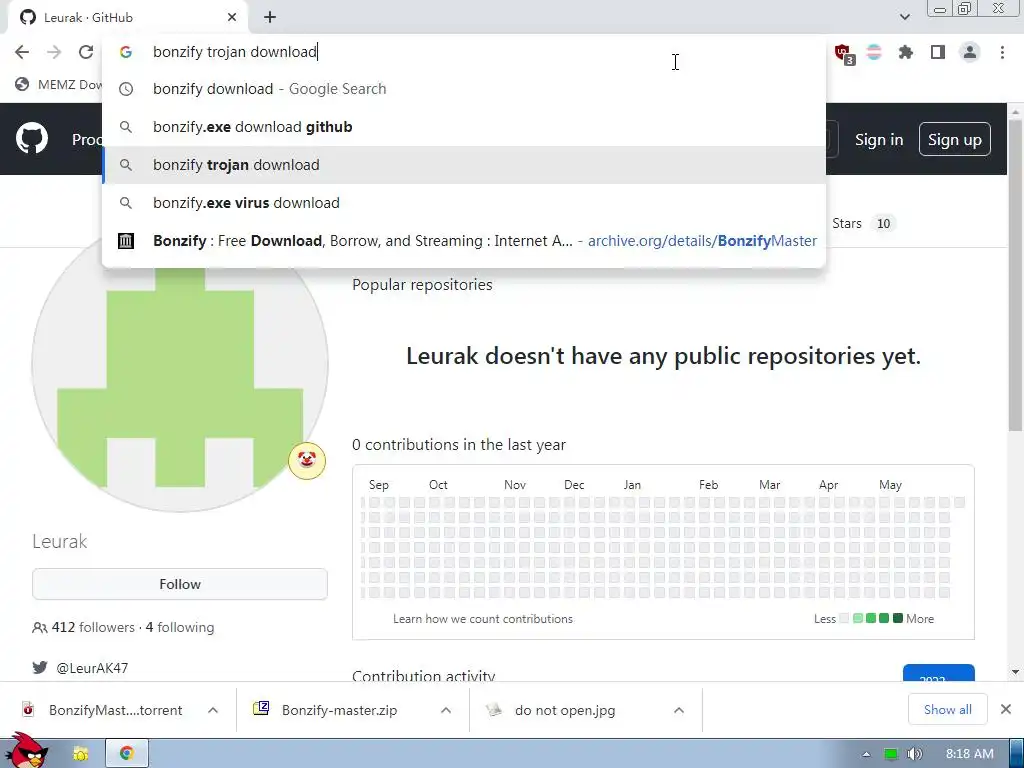Click the Angry Birds start button
Viewport: 1024px width, 768px height.
25,751
